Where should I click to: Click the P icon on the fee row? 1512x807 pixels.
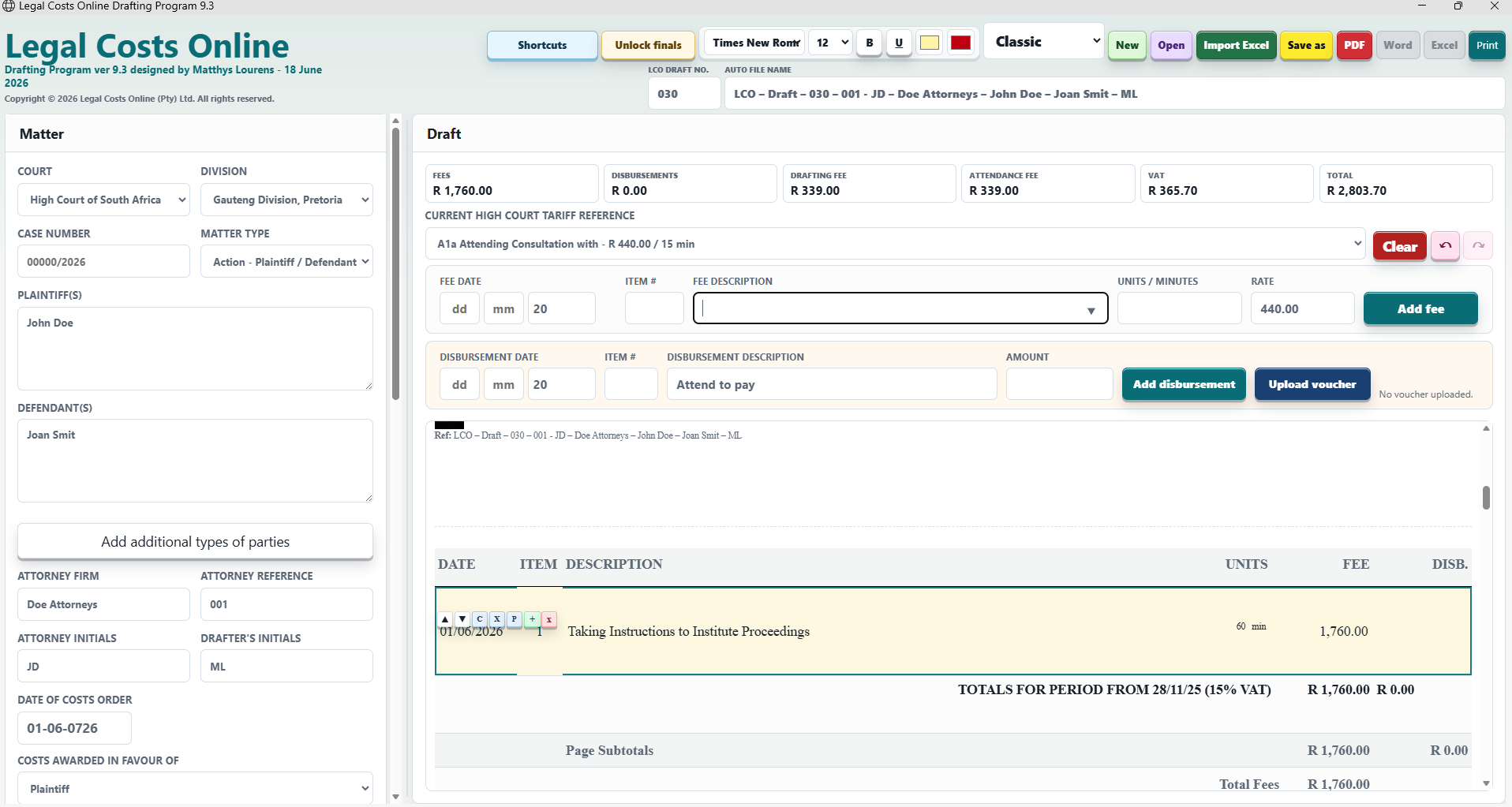coord(515,619)
